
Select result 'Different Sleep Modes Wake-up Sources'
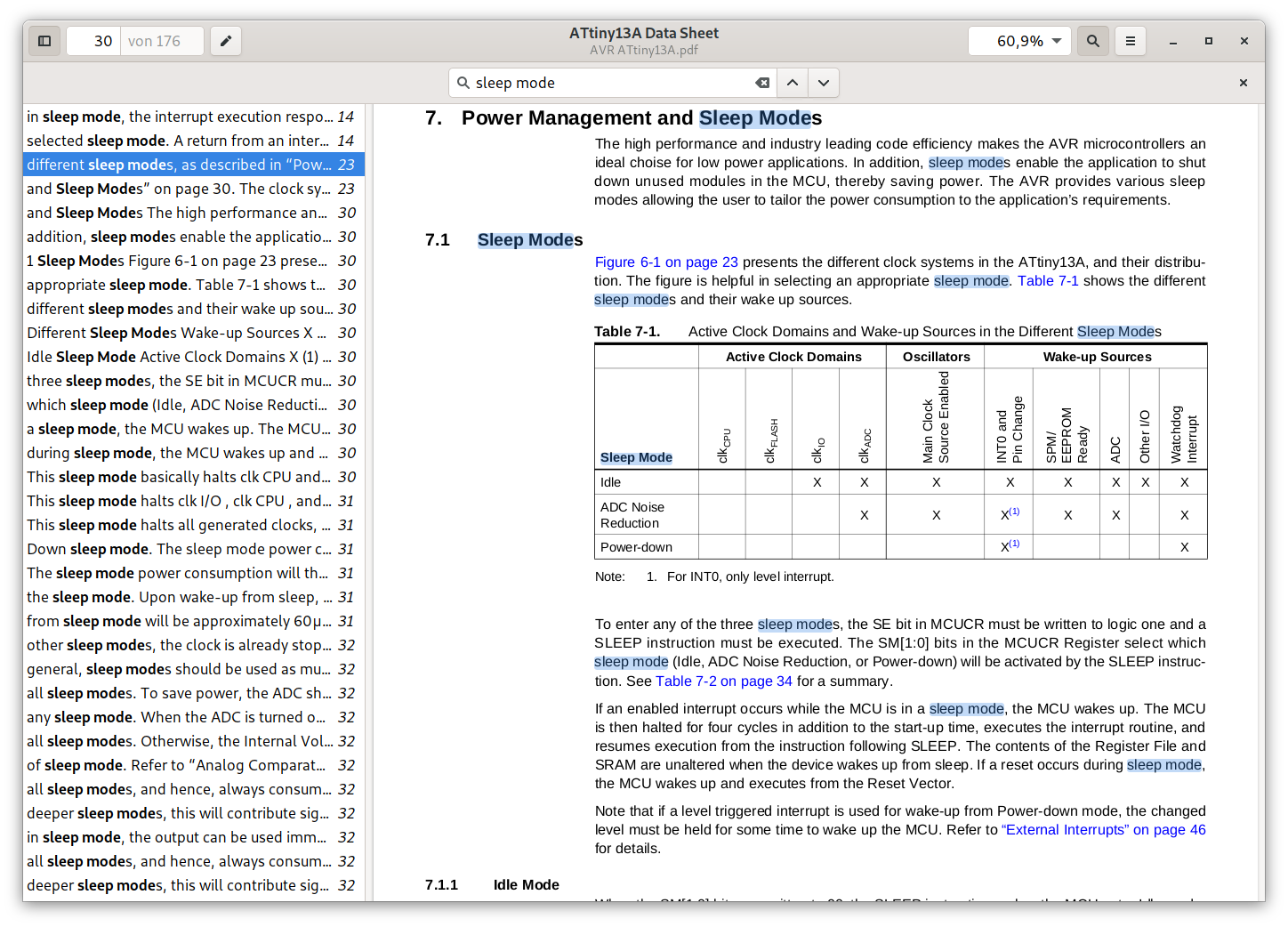point(194,333)
